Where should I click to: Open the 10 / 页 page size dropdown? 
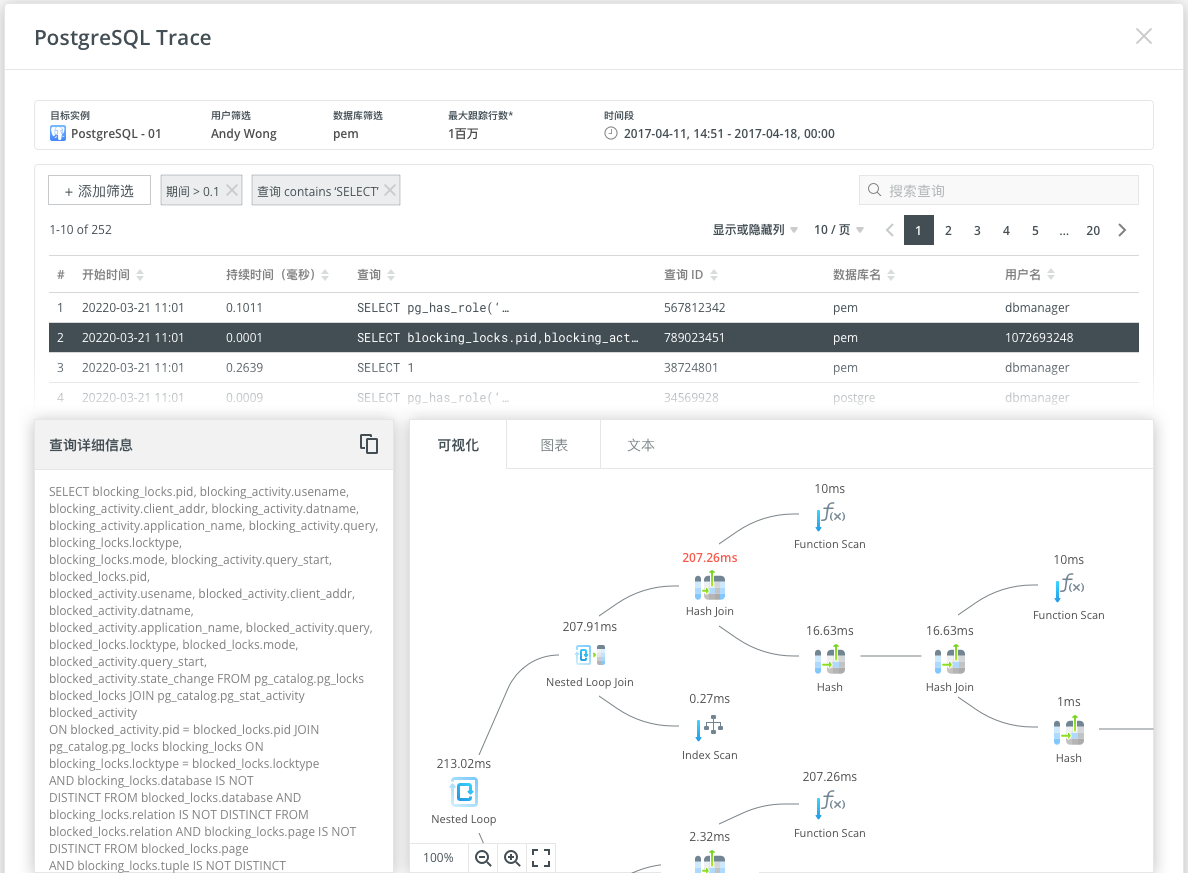point(839,230)
